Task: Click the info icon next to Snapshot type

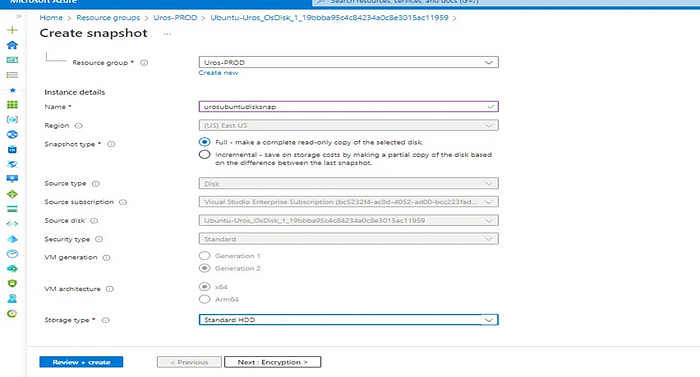Action: [112, 144]
